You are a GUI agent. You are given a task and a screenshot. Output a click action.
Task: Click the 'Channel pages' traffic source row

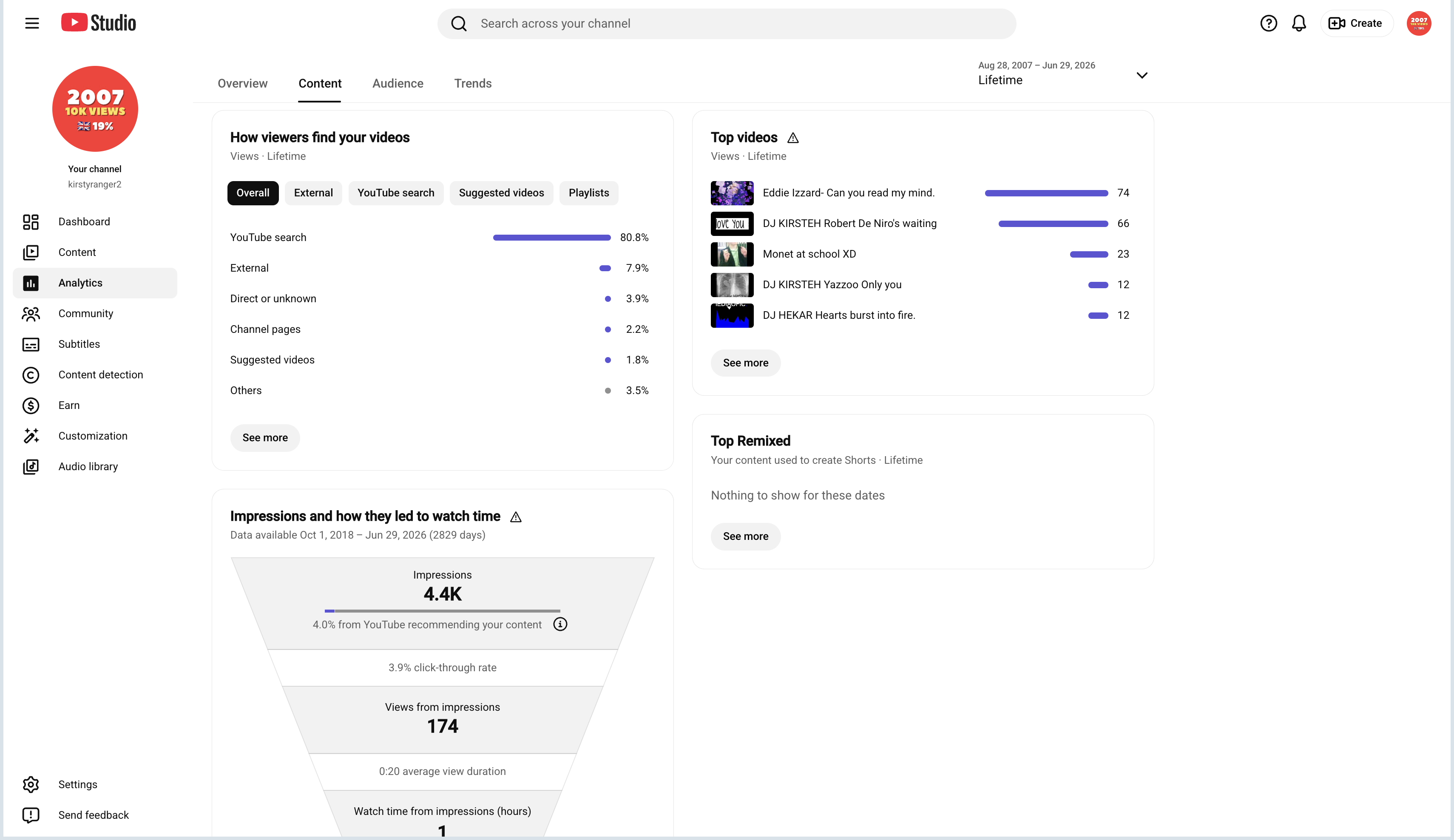[x=439, y=329]
